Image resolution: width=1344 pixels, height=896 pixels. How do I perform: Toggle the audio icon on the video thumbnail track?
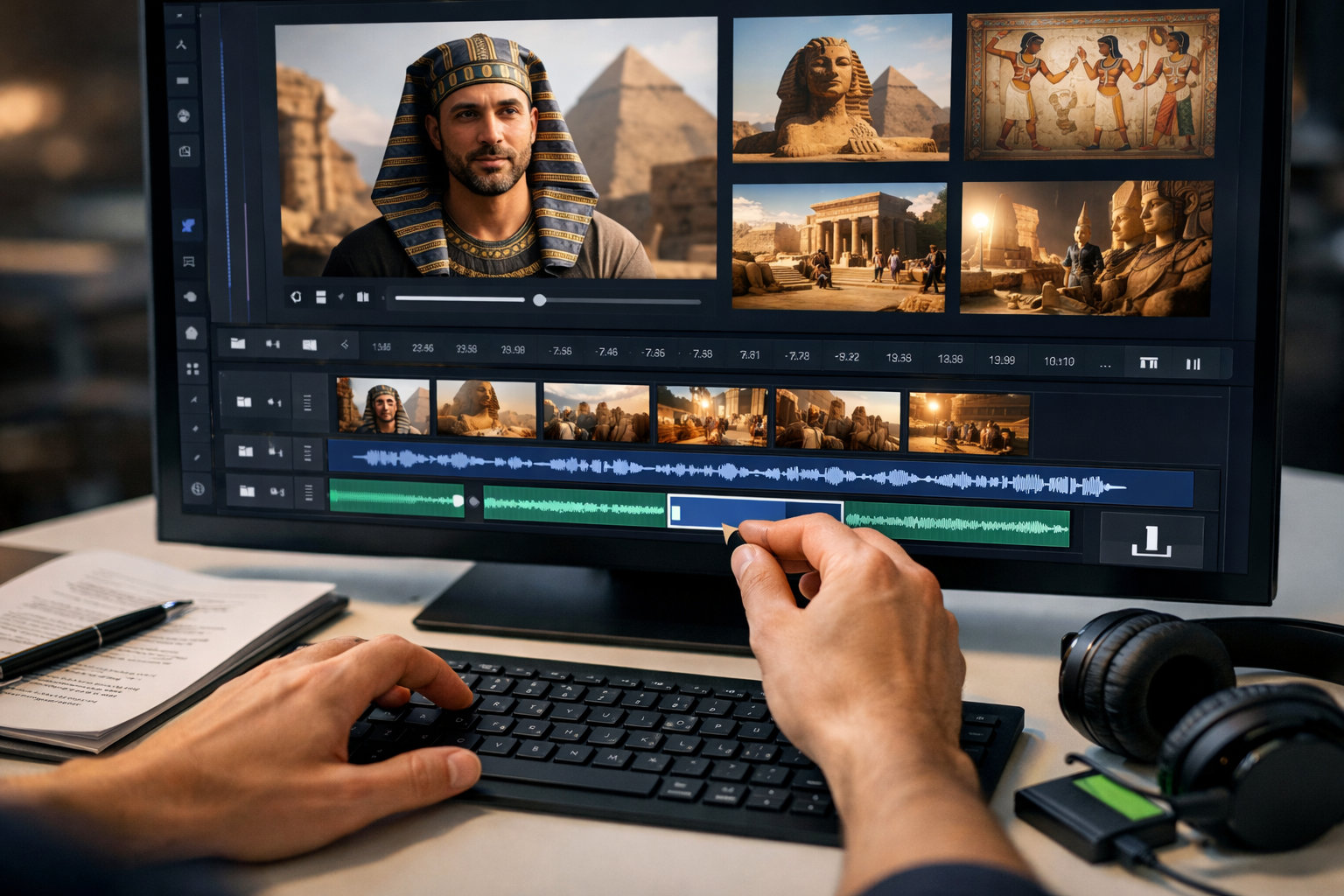[275, 402]
